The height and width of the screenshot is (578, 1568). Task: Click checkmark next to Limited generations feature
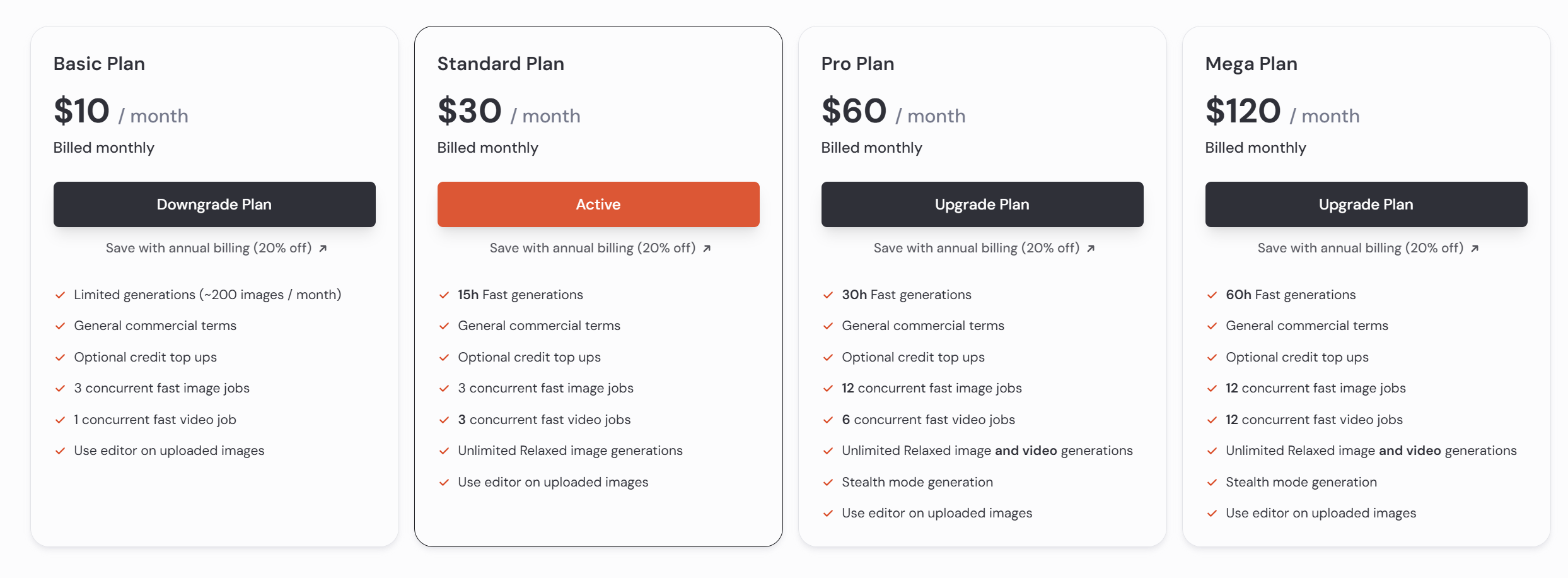point(61,295)
